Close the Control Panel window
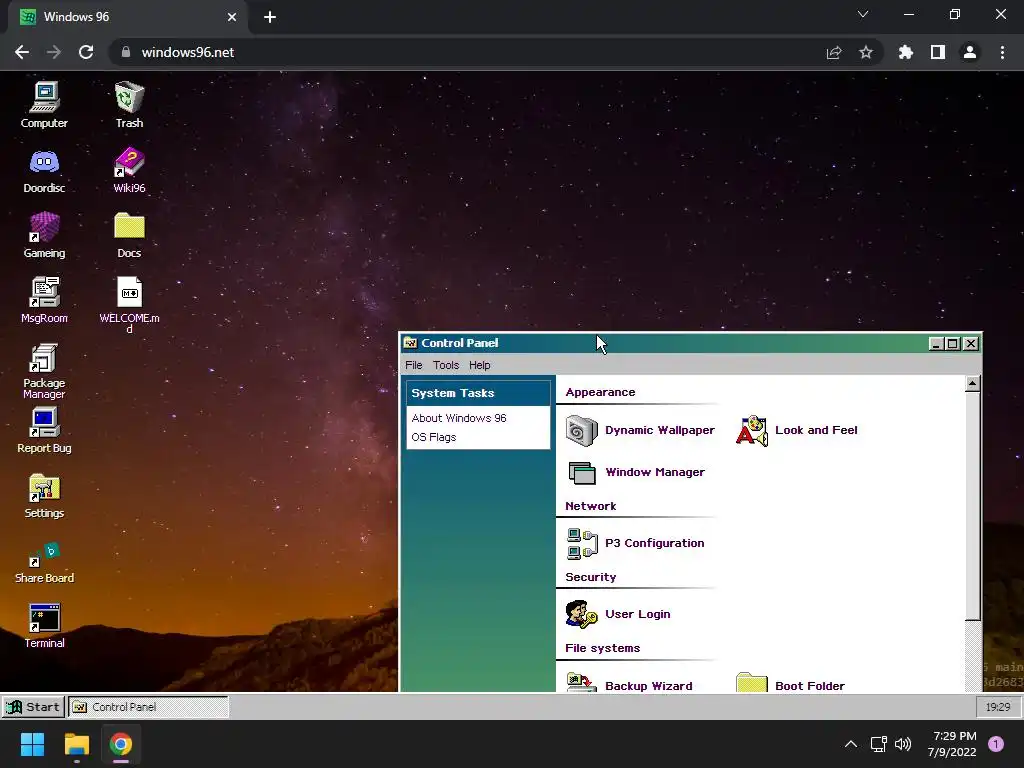Viewport: 1024px width, 768px height. point(971,344)
